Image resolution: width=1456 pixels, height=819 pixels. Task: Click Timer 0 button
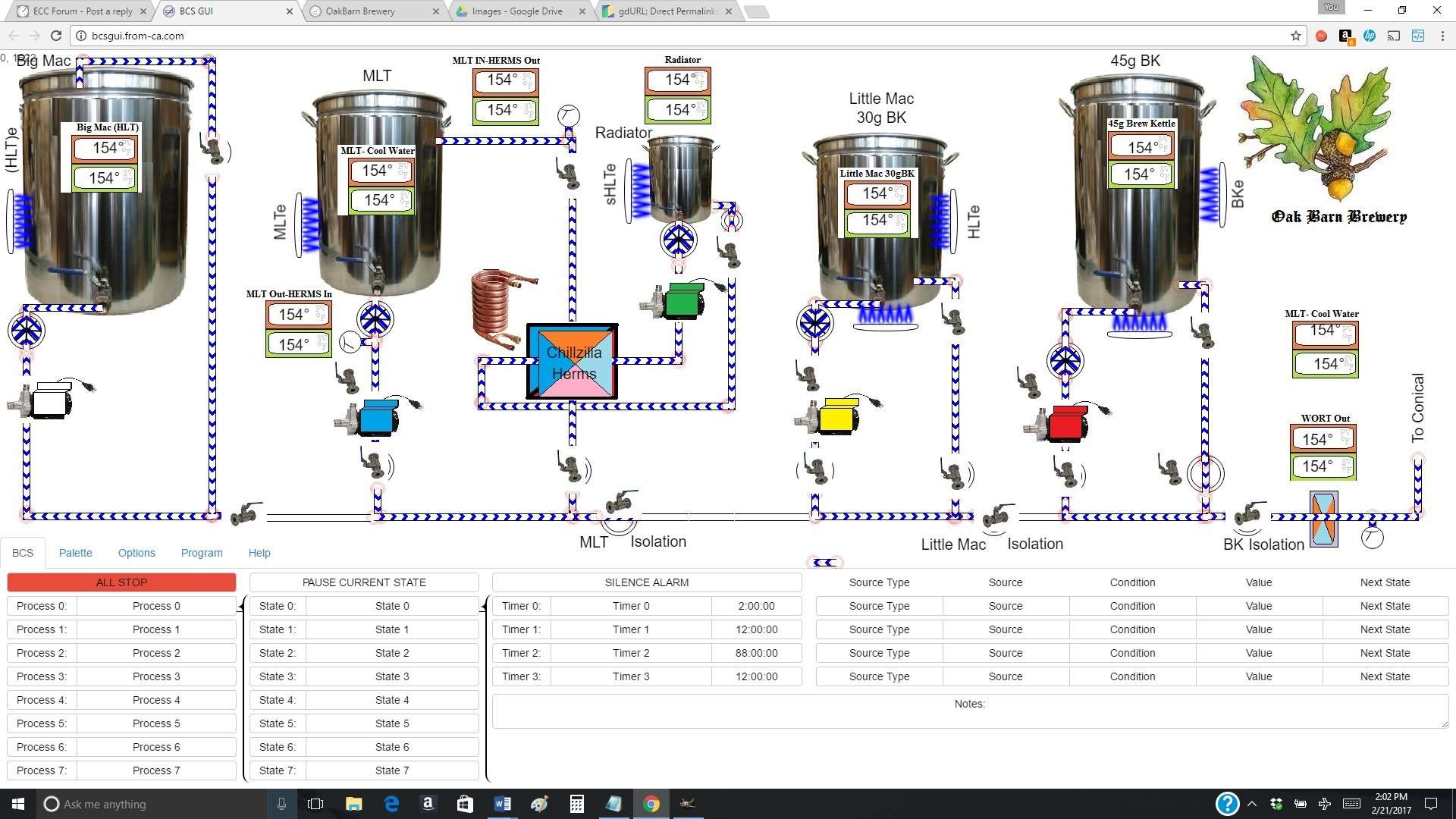pos(631,606)
